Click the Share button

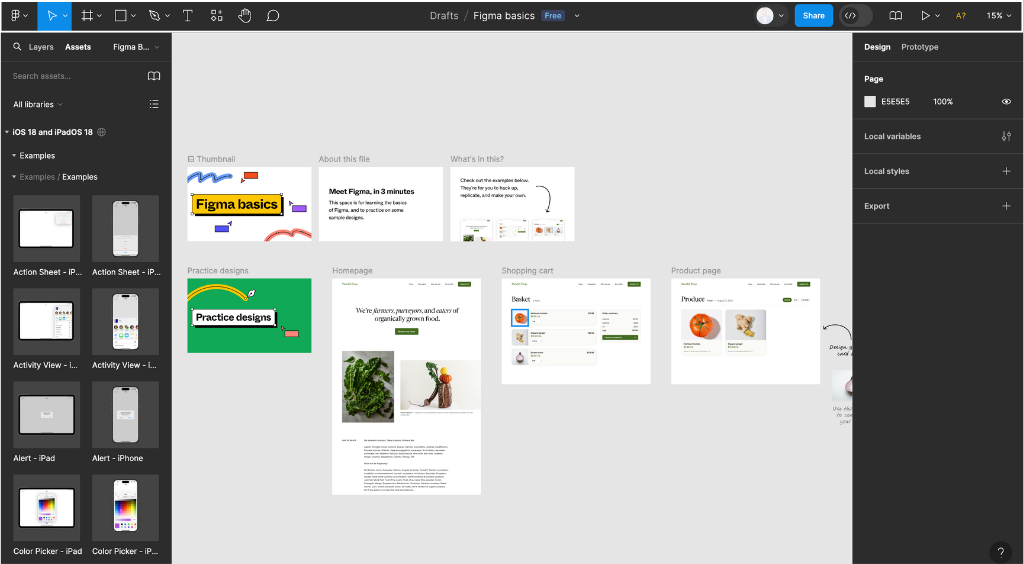tap(814, 16)
